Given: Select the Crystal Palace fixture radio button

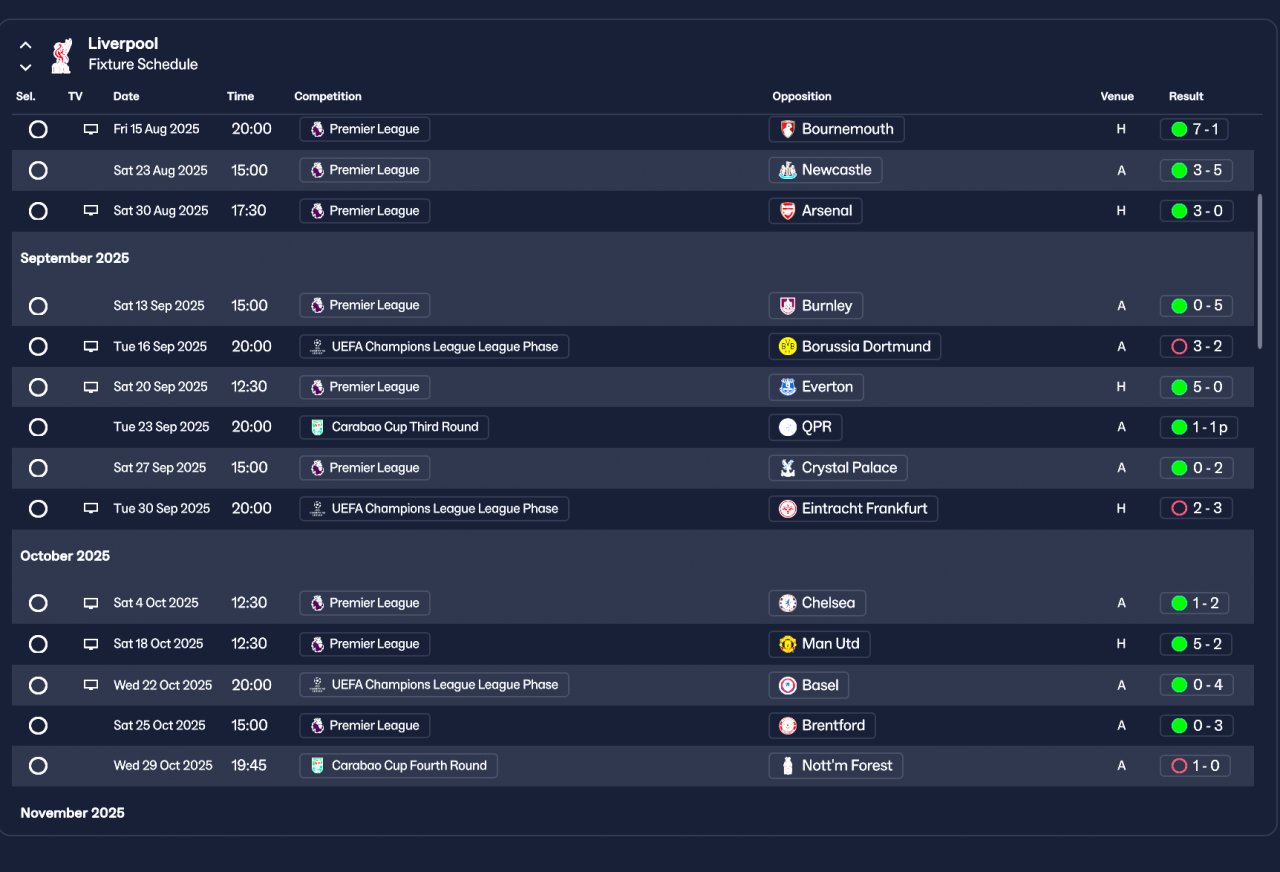Looking at the screenshot, I should click(38, 468).
